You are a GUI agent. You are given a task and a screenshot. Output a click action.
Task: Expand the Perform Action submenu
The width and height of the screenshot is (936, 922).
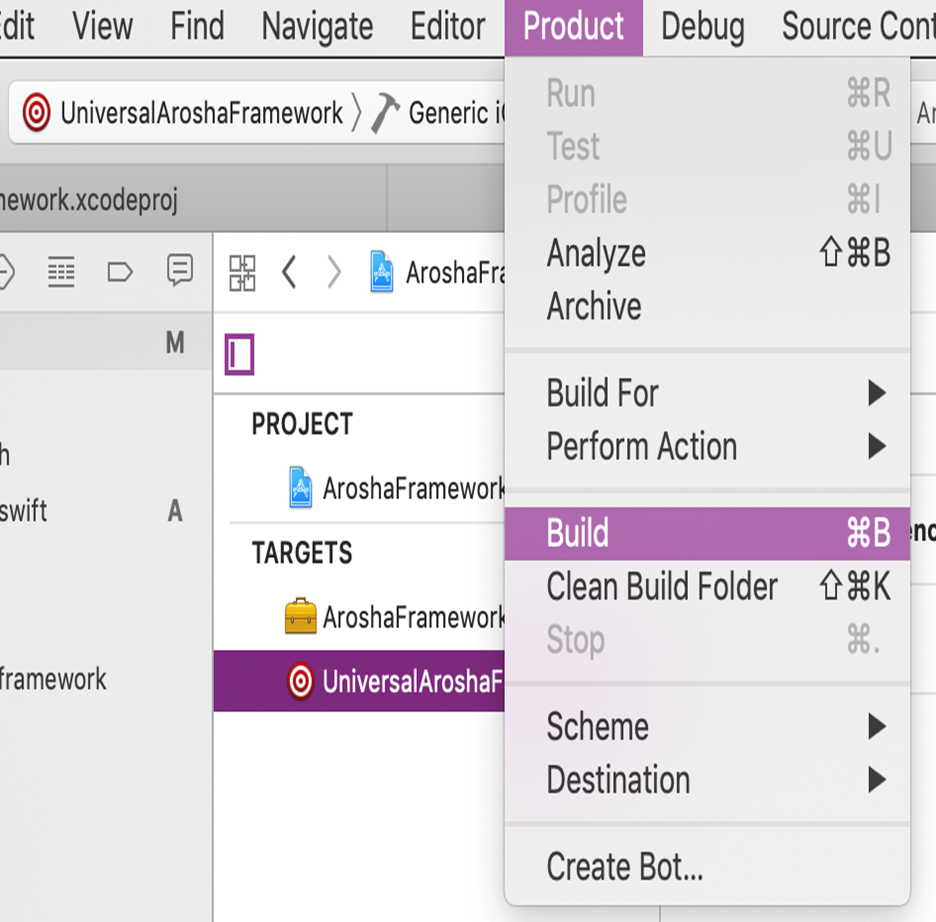point(707,446)
